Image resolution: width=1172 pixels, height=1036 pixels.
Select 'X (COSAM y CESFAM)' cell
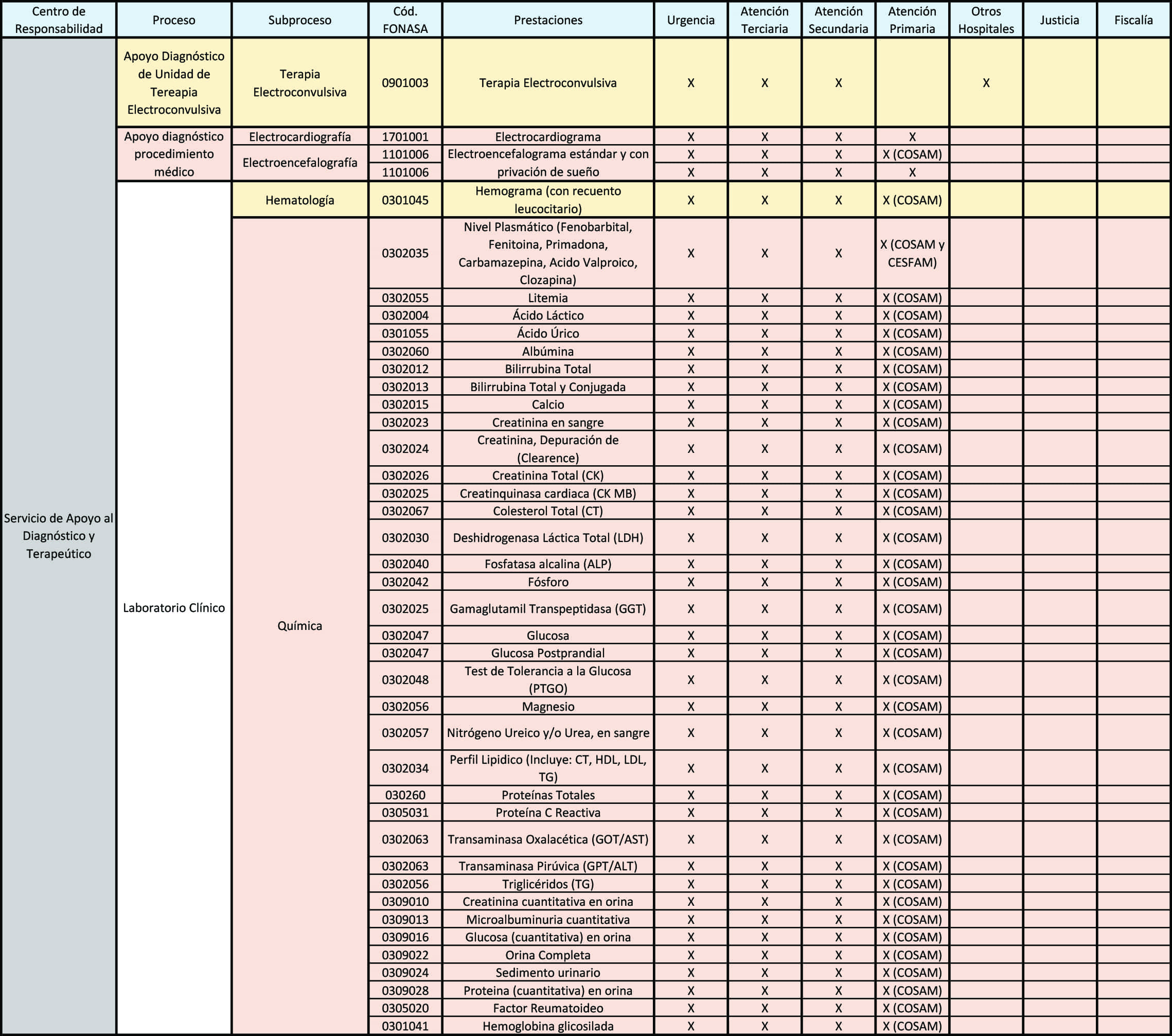tap(912, 253)
